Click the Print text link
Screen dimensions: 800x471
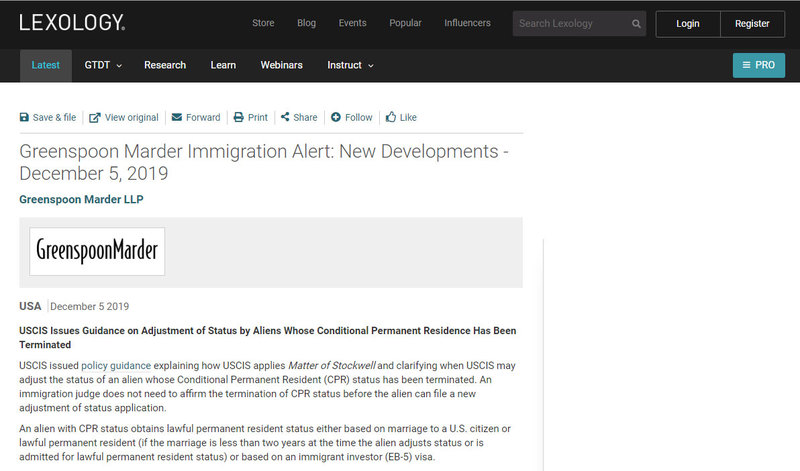258,117
